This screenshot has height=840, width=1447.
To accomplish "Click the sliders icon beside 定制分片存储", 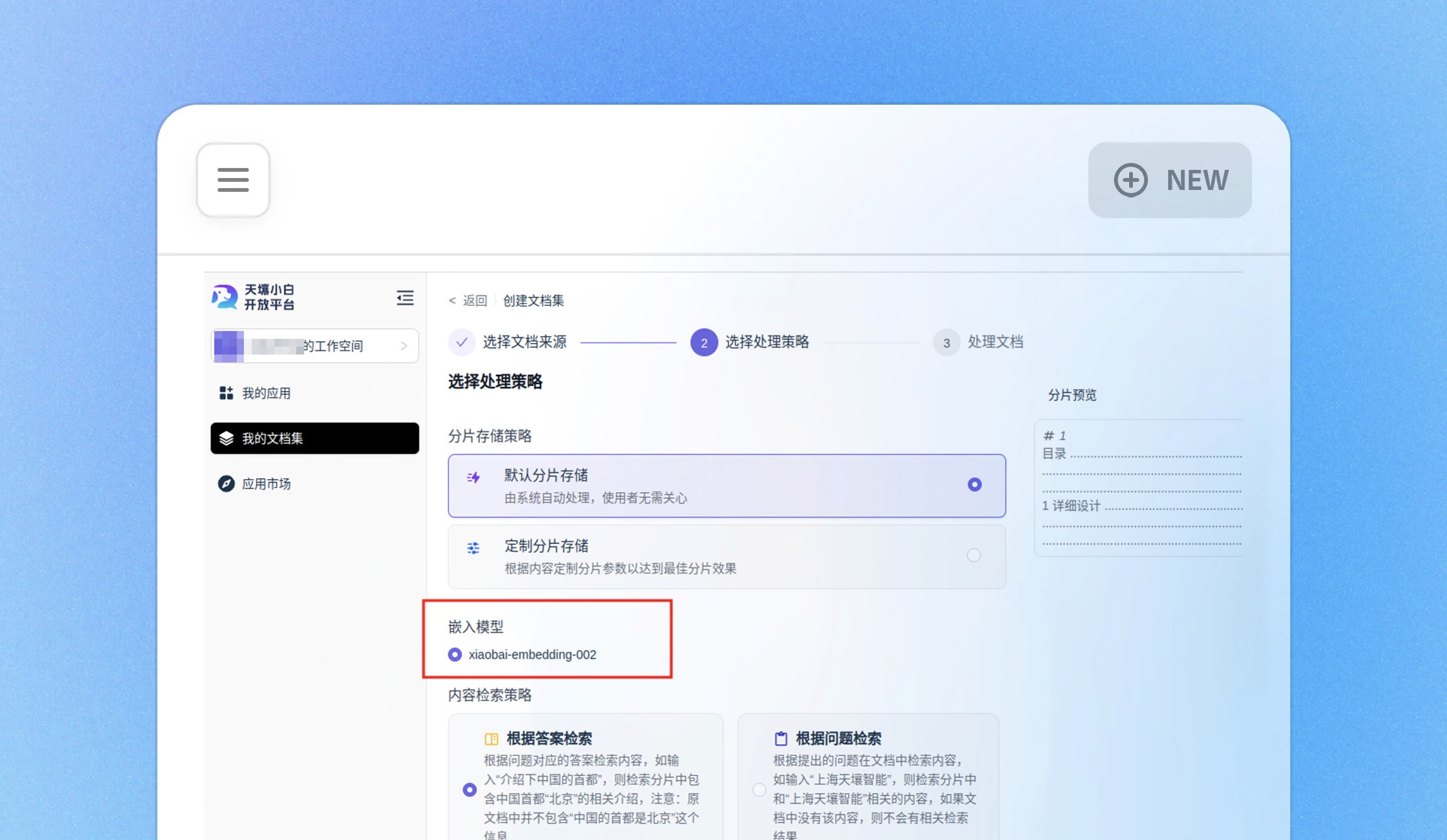I will [x=473, y=549].
